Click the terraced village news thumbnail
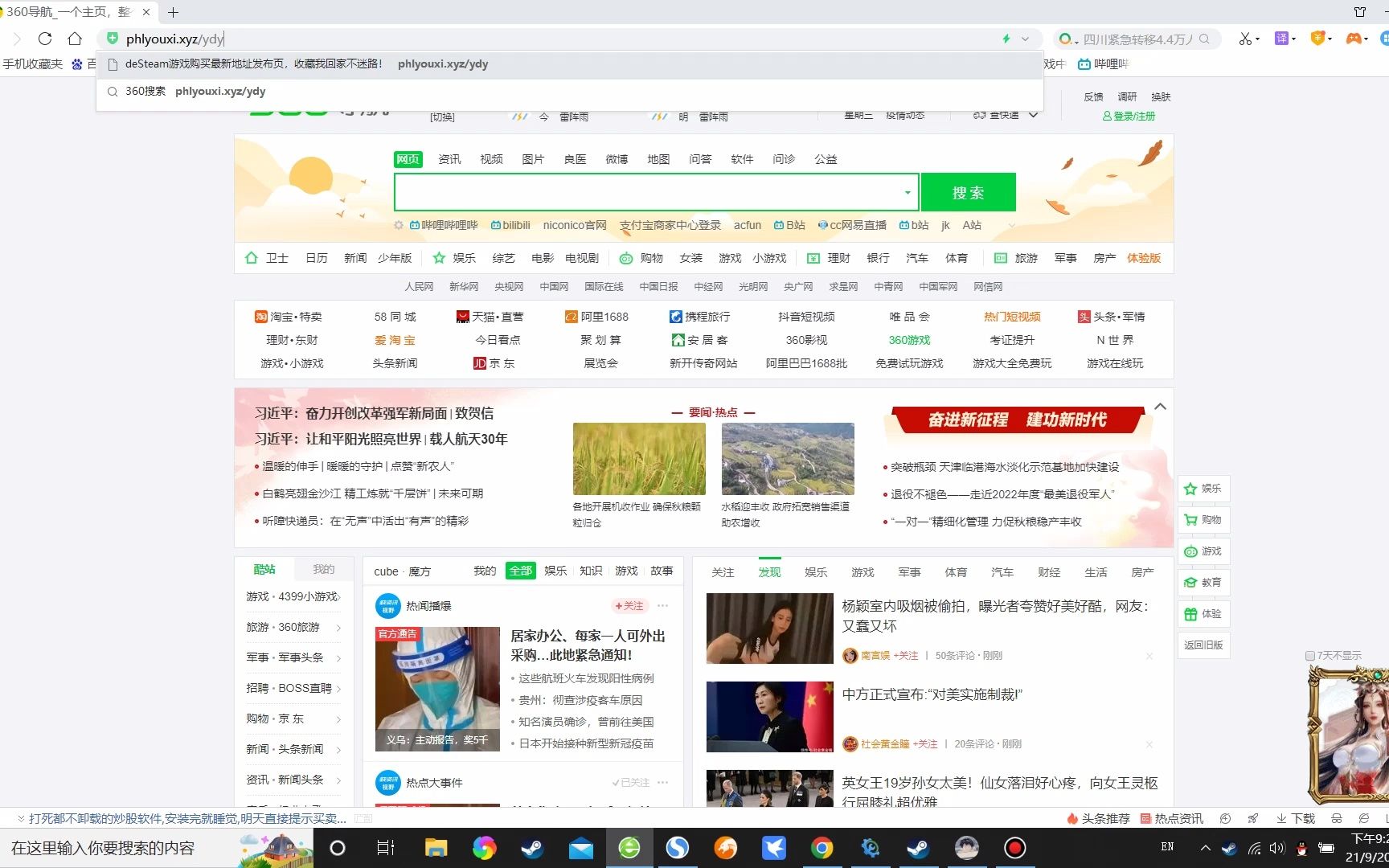Image resolution: width=1389 pixels, height=868 pixels. pos(788,458)
